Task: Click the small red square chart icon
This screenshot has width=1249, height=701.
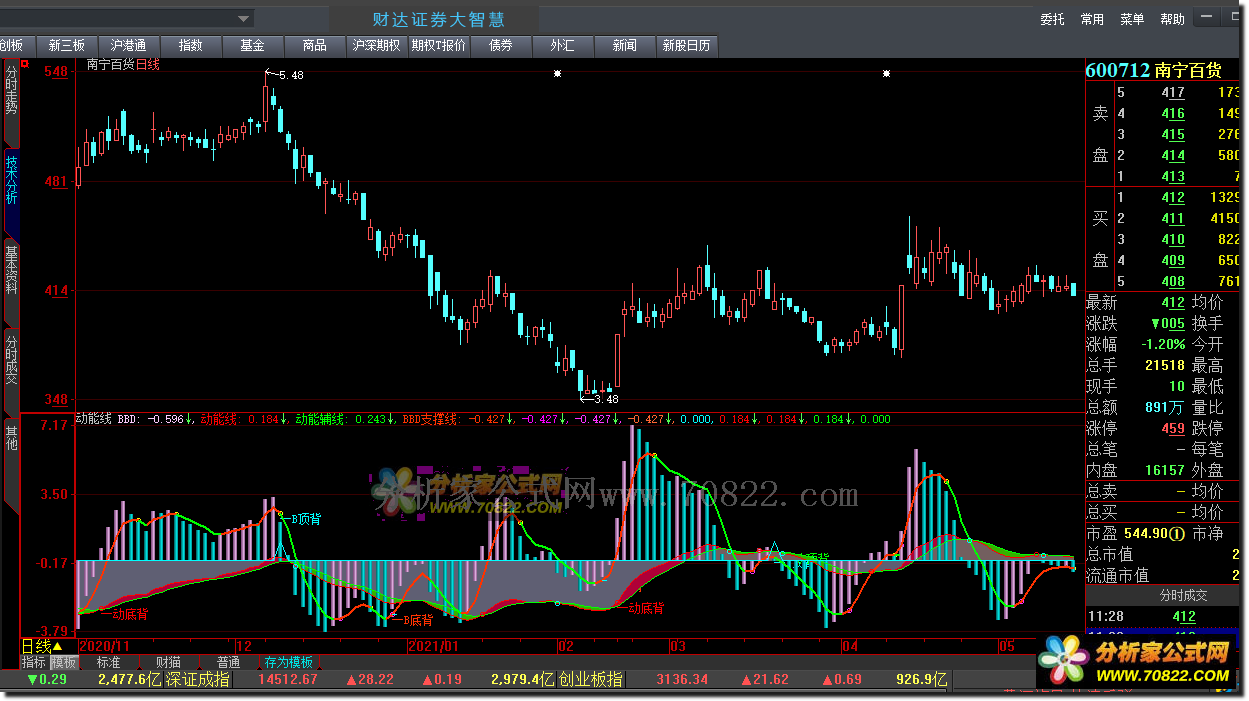Action: (24, 62)
